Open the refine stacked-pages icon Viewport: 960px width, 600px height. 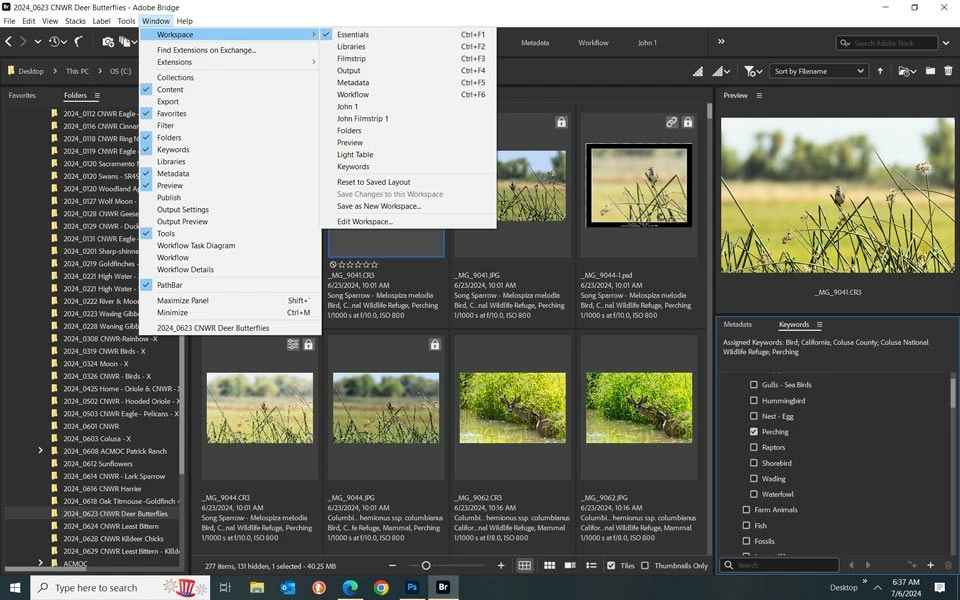click(x=126, y=42)
